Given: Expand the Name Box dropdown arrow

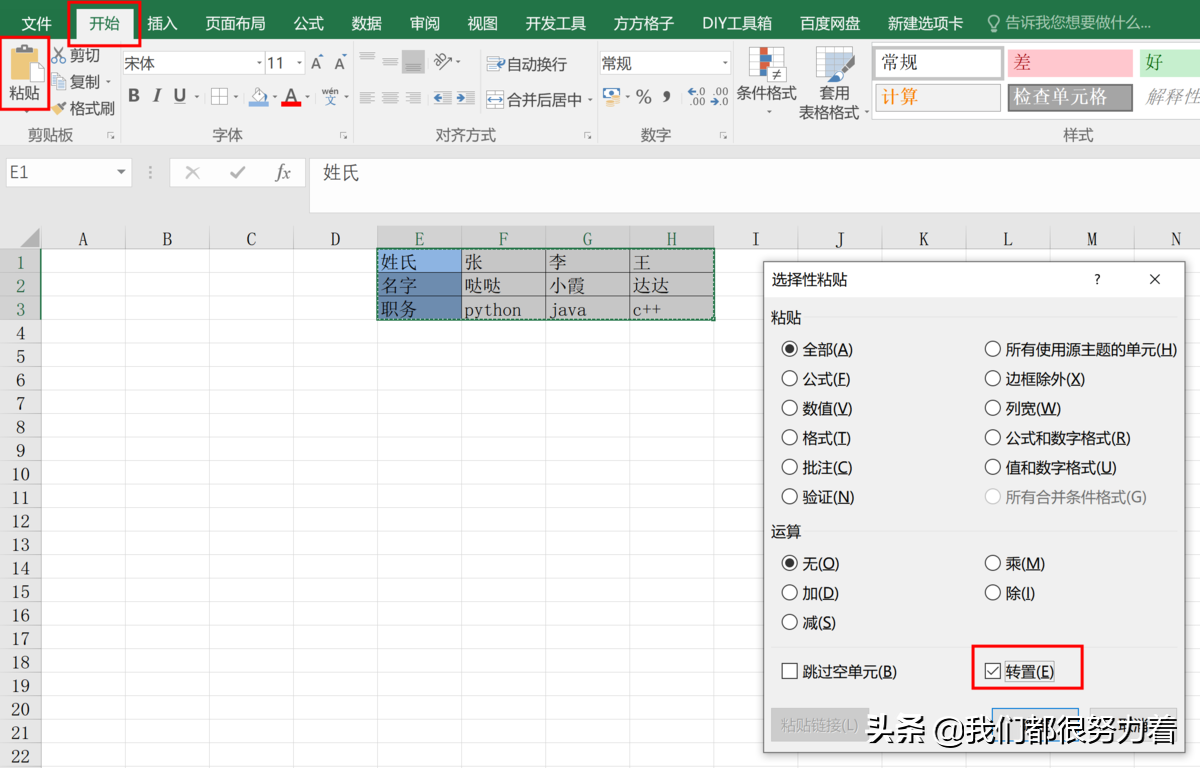Looking at the screenshot, I should point(121,173).
